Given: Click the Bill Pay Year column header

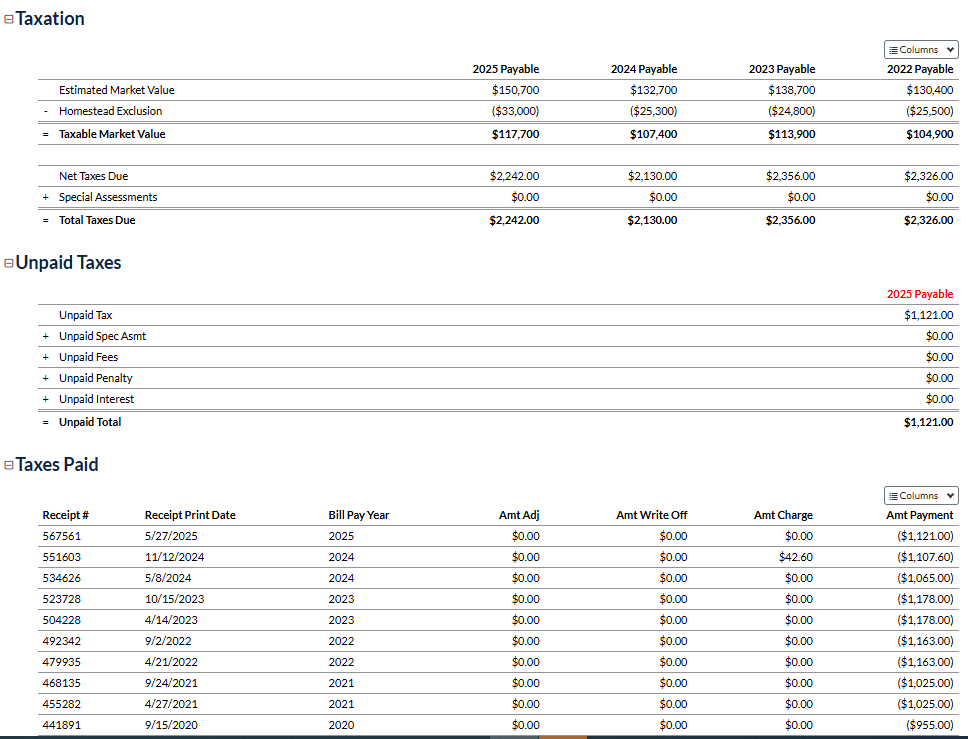Looking at the screenshot, I should point(359,515).
